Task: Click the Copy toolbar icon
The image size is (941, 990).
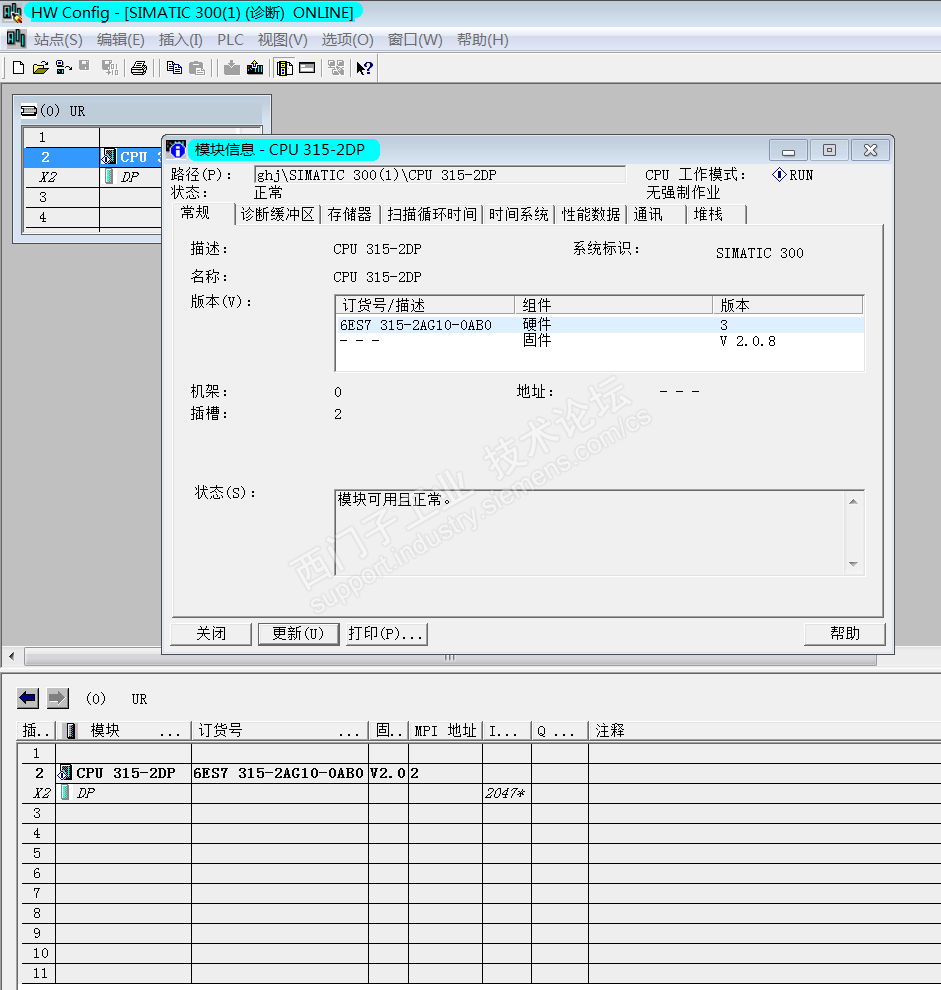Action: coord(174,68)
